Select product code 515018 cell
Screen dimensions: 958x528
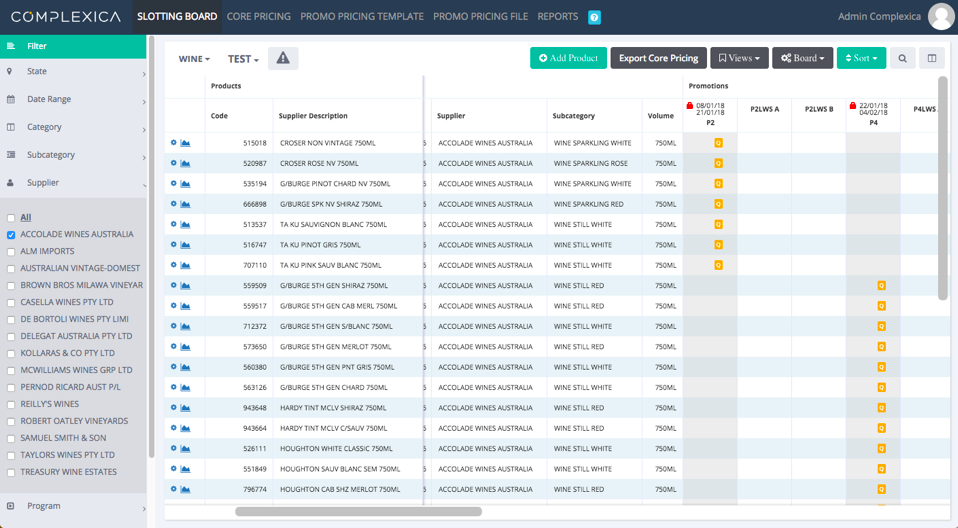pyautogui.click(x=240, y=143)
